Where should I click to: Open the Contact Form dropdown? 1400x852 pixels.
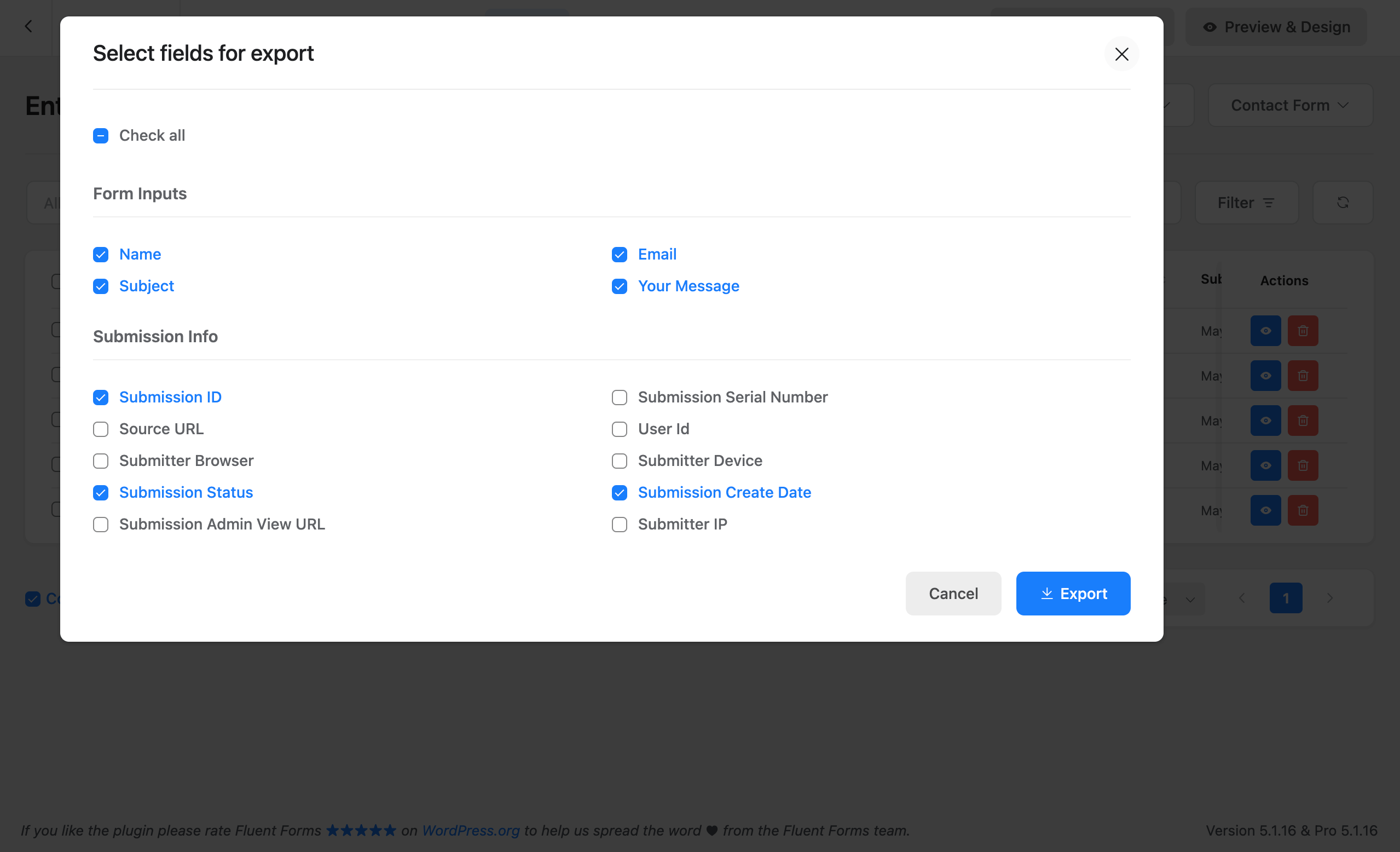coord(1290,105)
